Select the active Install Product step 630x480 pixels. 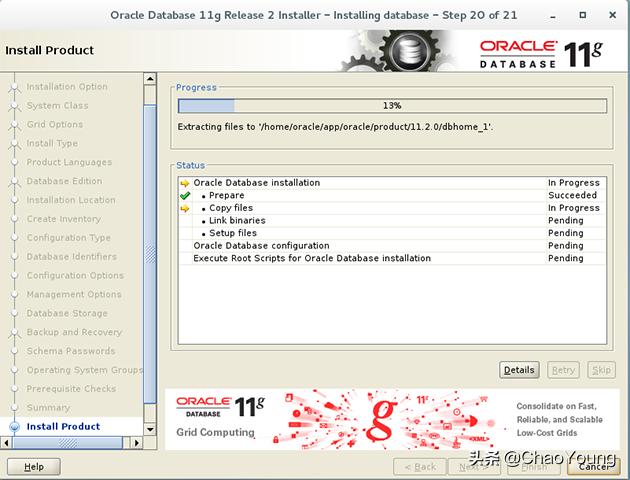click(x=63, y=426)
